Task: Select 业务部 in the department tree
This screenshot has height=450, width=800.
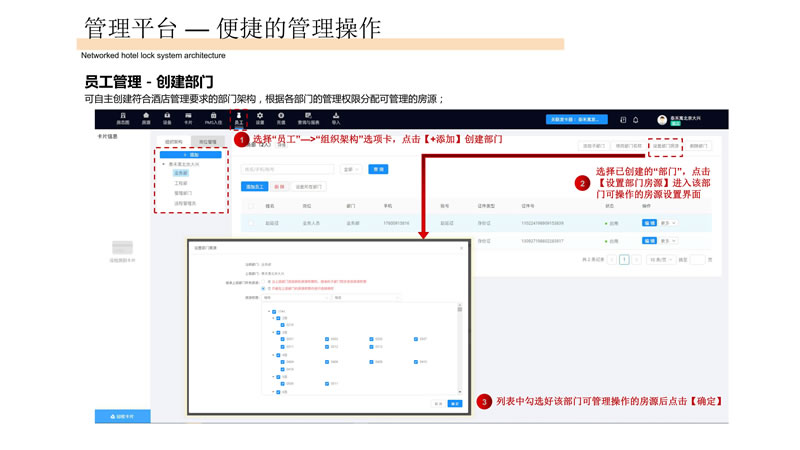Action: [181, 173]
